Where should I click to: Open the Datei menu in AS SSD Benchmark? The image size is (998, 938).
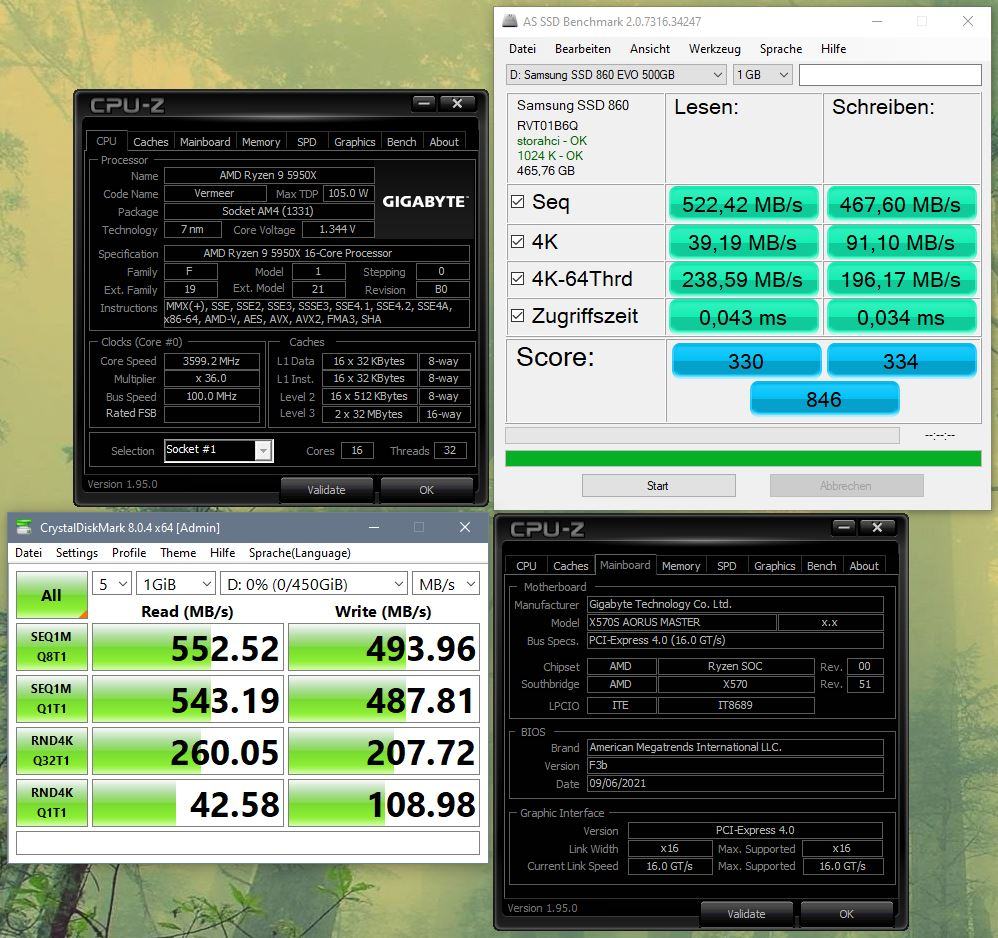click(523, 49)
